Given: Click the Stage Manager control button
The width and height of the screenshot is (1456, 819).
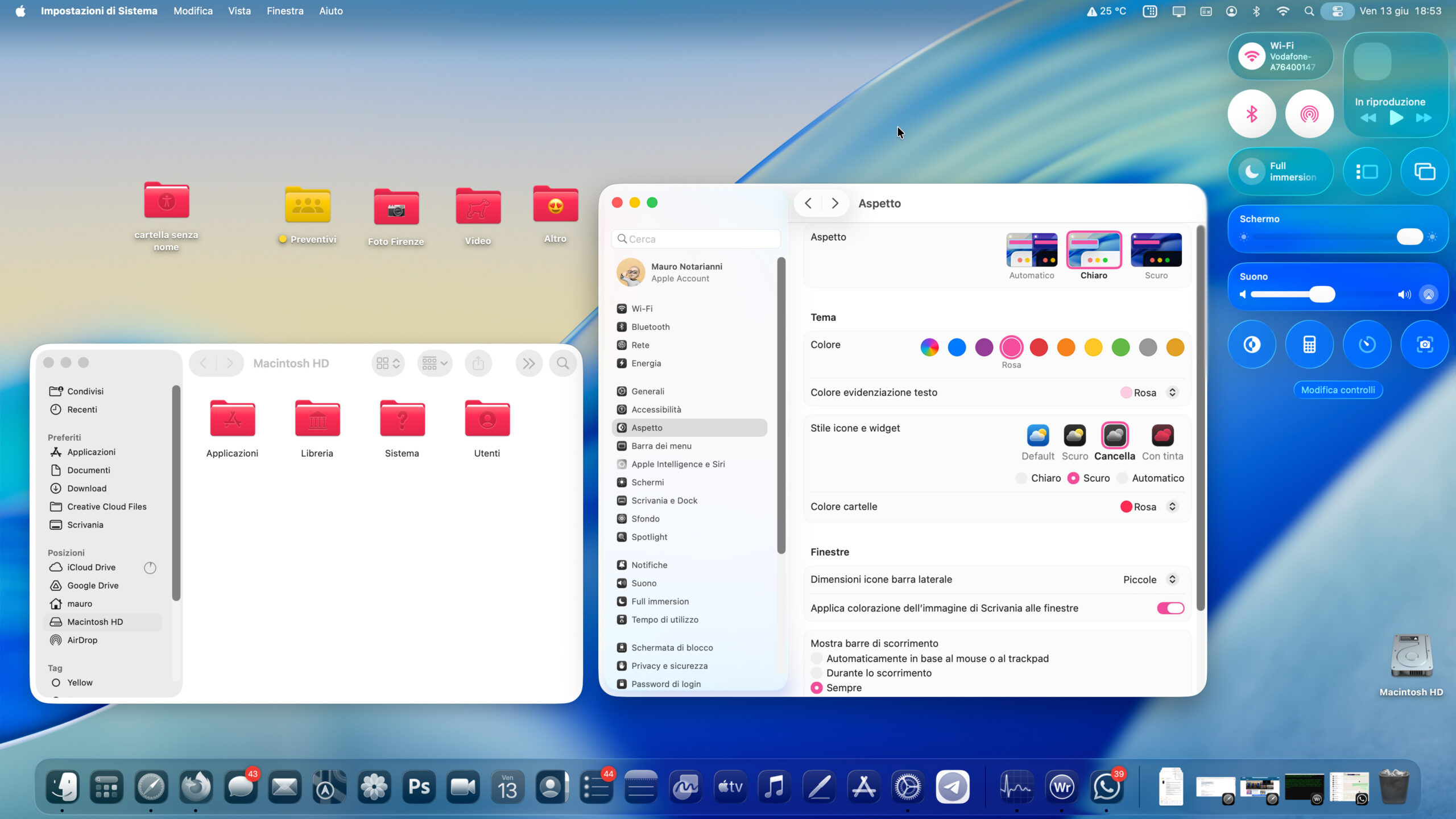Looking at the screenshot, I should [x=1366, y=171].
